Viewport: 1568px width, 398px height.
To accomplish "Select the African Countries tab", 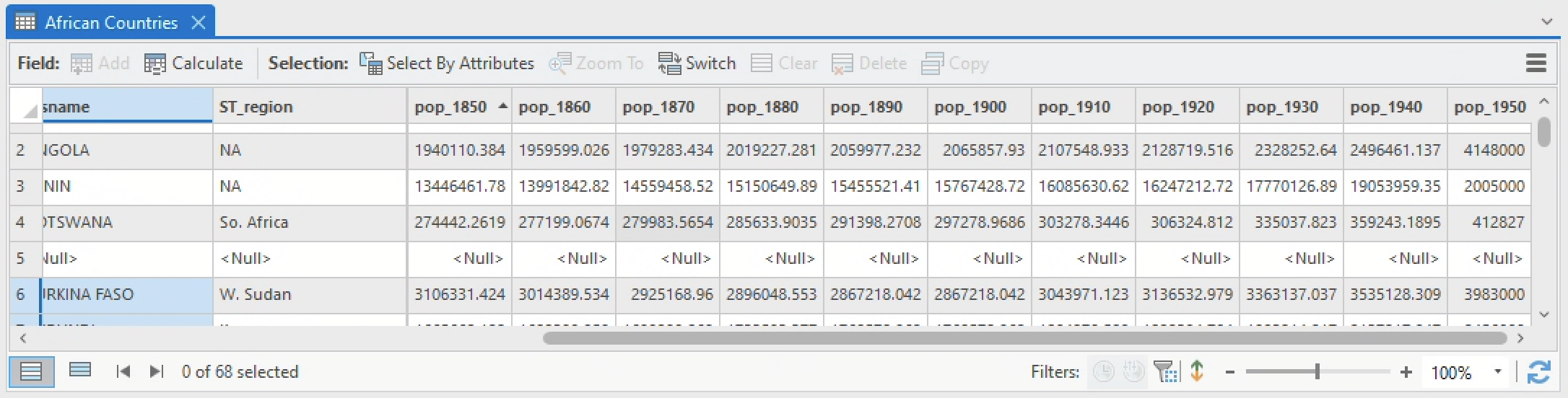I will click(110, 23).
